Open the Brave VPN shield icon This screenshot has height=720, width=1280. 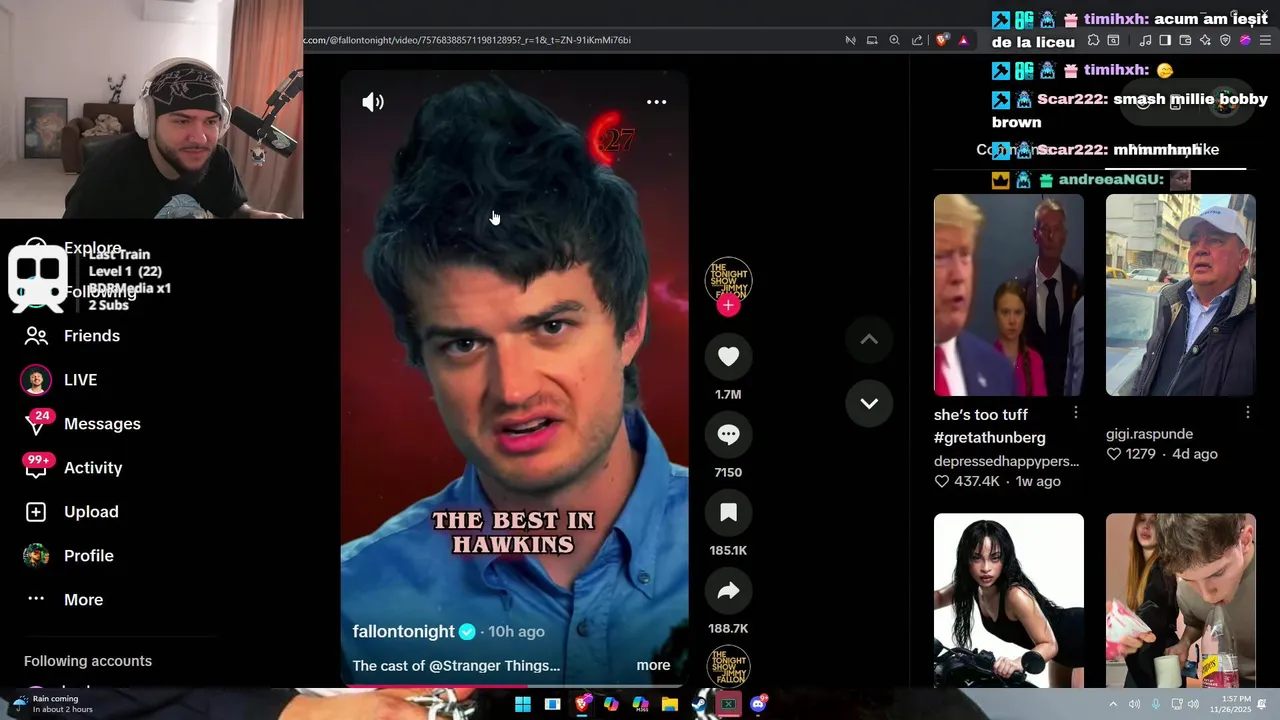[1225, 40]
